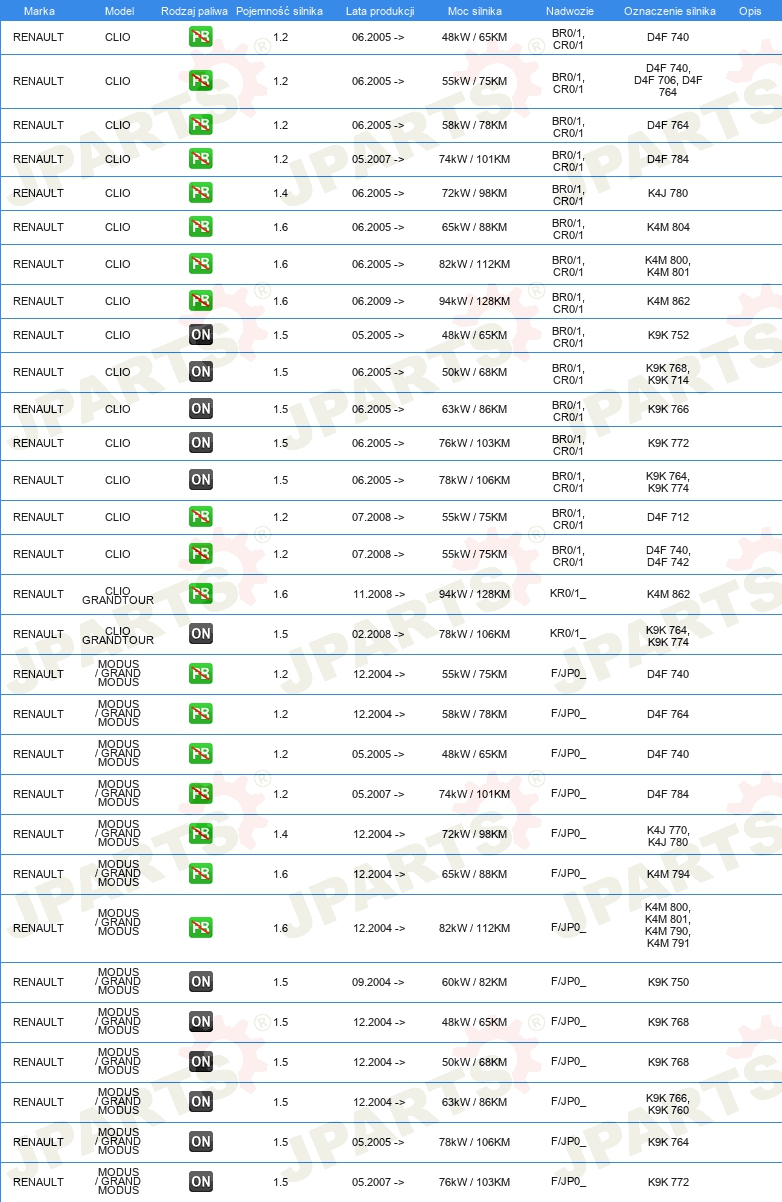The width and height of the screenshot is (782, 1202).
Task: Click petrol icon in Clio D4F 706 row
Action: pos(201,81)
